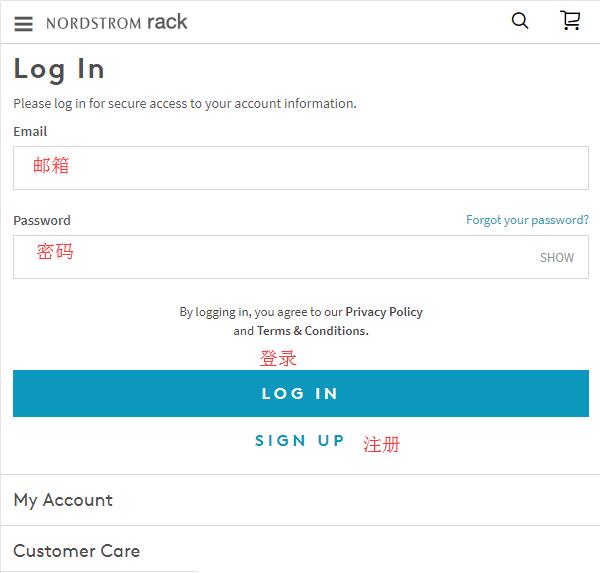This screenshot has height=573, width=600.
Task: Expand the My Account section
Action: [300, 500]
